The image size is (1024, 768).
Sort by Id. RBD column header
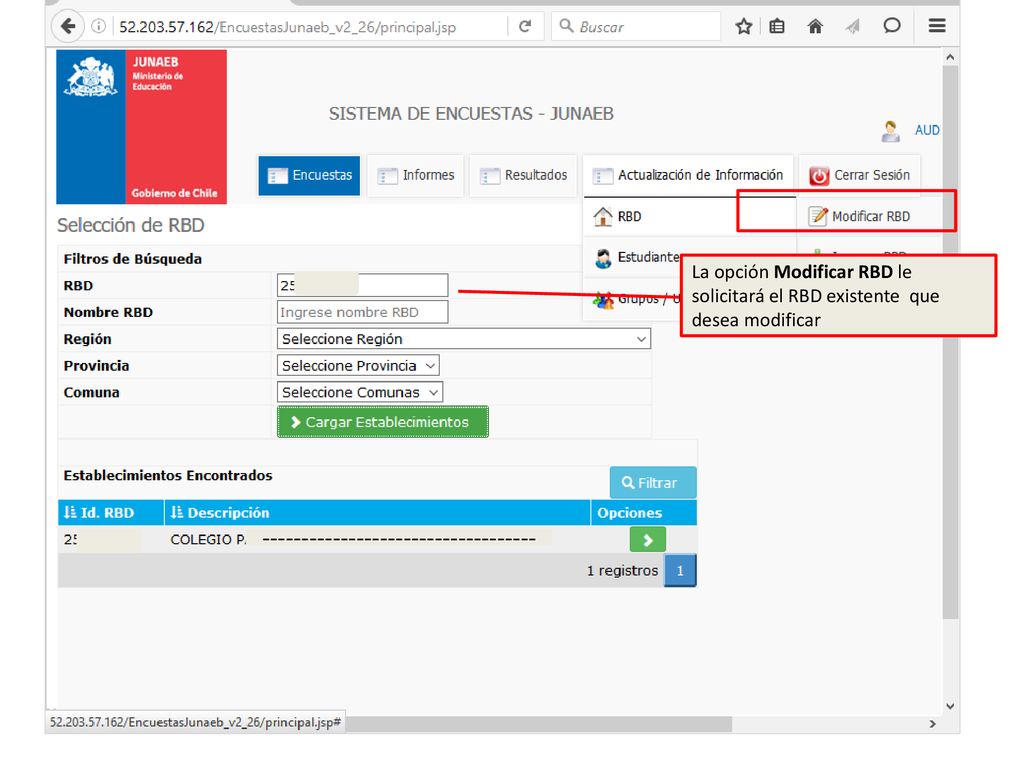[x=111, y=513]
